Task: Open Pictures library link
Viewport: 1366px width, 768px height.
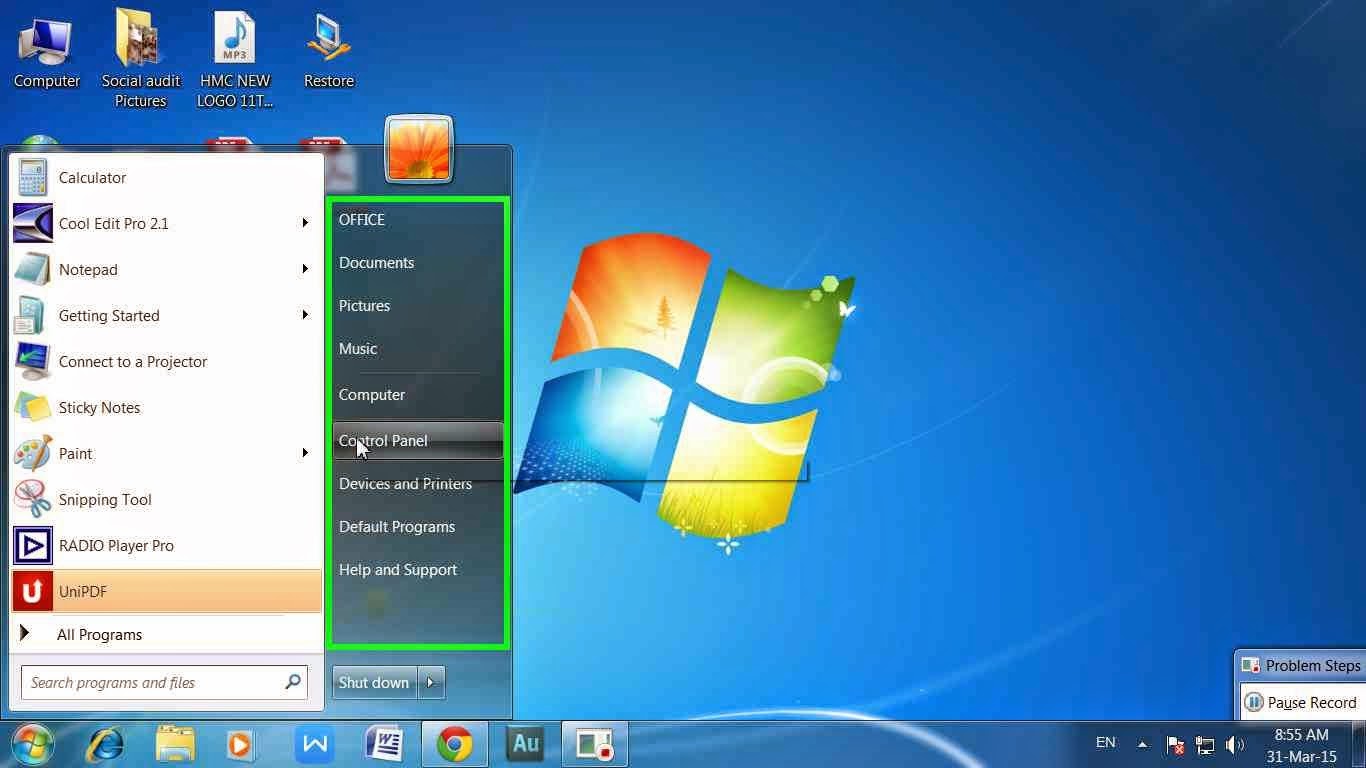Action: pos(418,306)
